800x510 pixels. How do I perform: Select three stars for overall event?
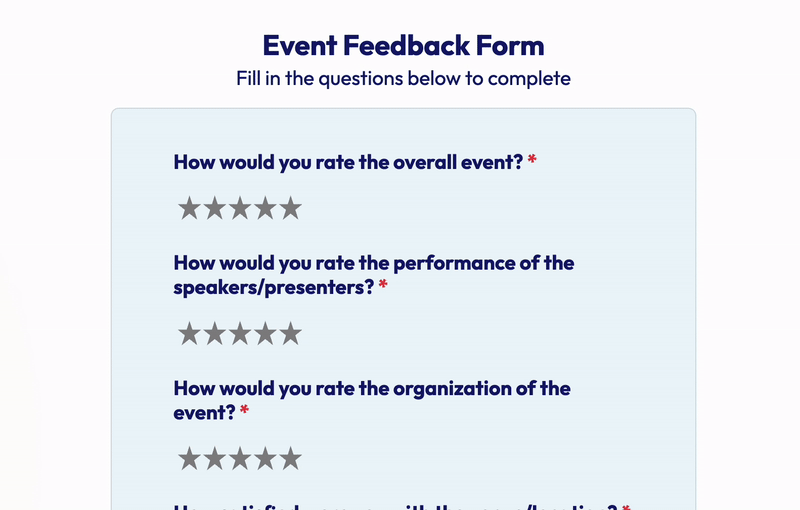click(x=240, y=209)
